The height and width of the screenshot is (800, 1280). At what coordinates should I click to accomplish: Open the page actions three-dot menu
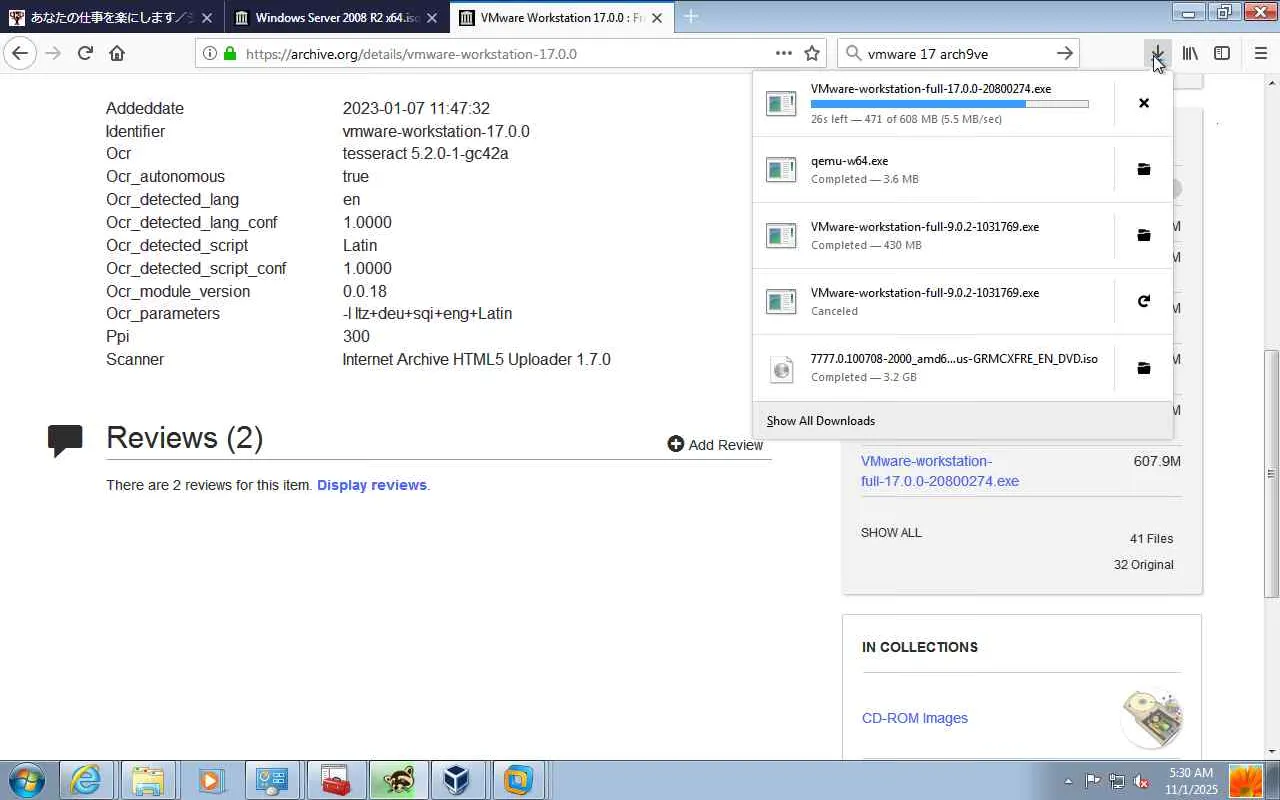pyautogui.click(x=784, y=54)
